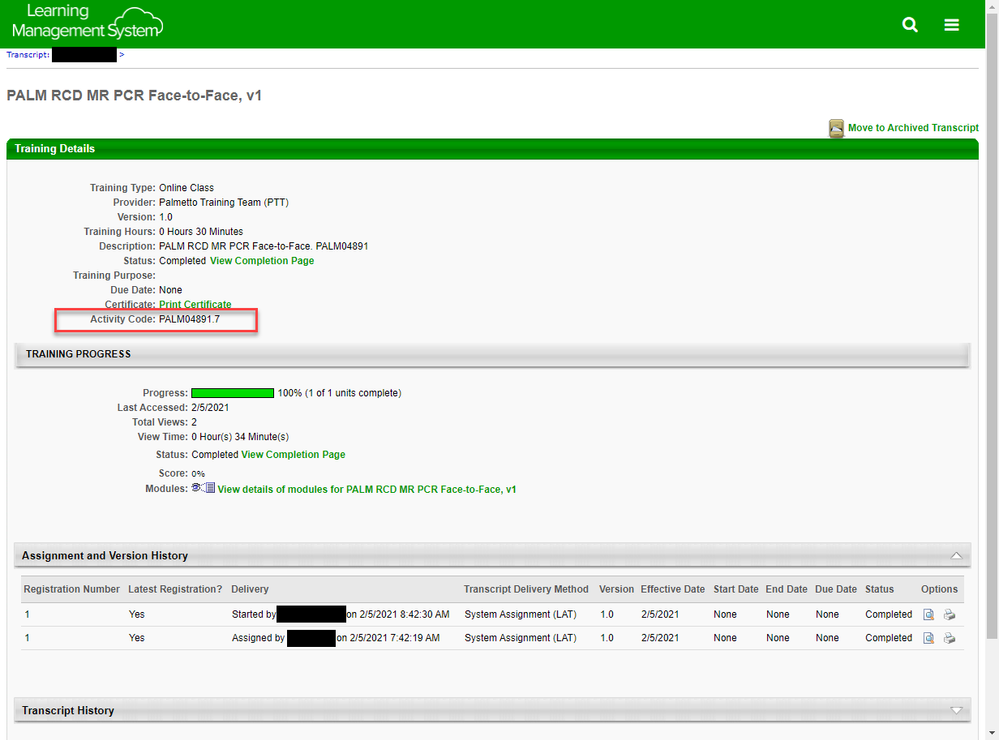999x740 pixels.
Task: Click the Print Certificate link
Action: (195, 305)
